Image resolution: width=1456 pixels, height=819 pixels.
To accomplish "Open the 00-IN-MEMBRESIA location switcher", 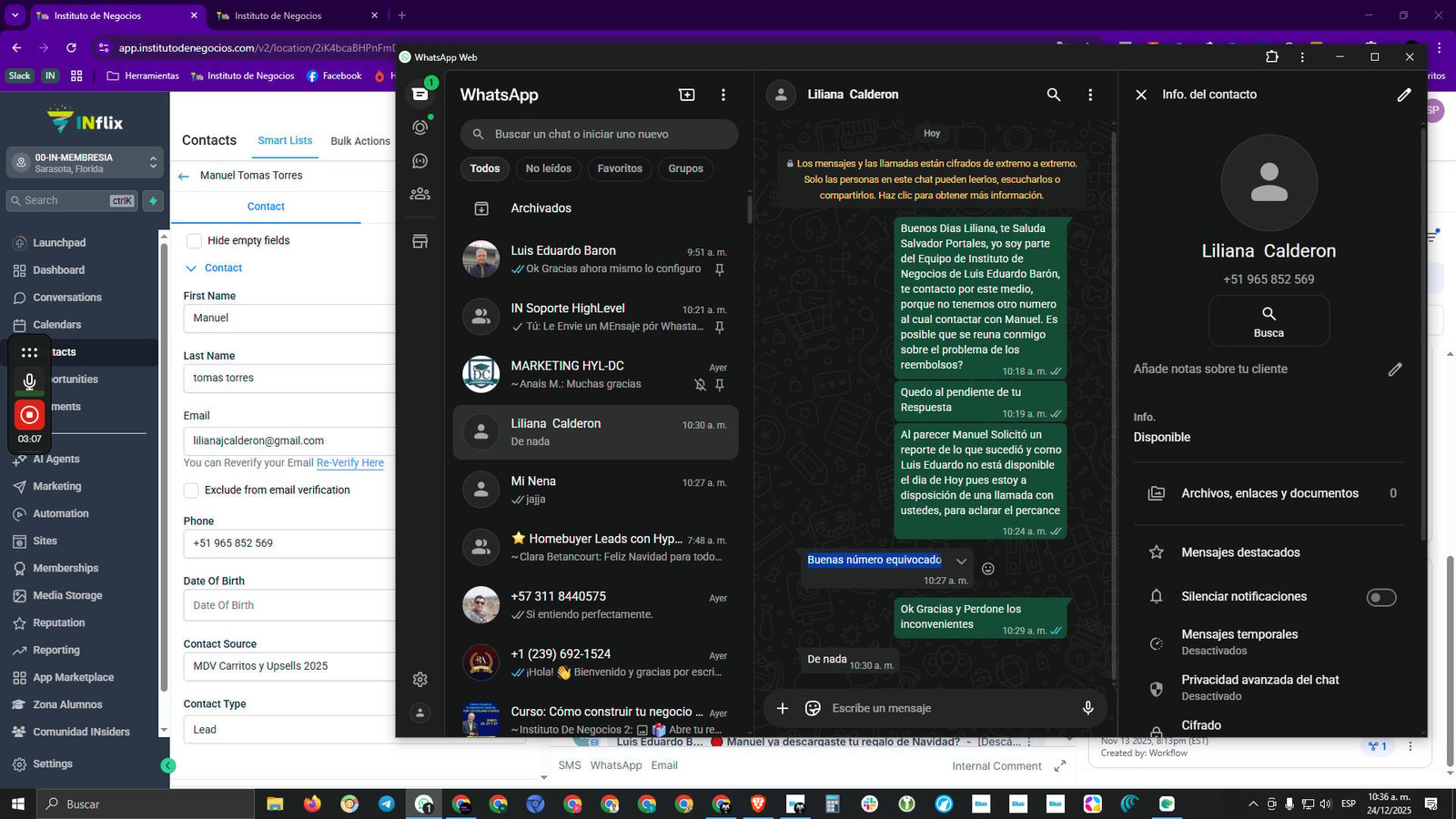I will click(x=84, y=163).
